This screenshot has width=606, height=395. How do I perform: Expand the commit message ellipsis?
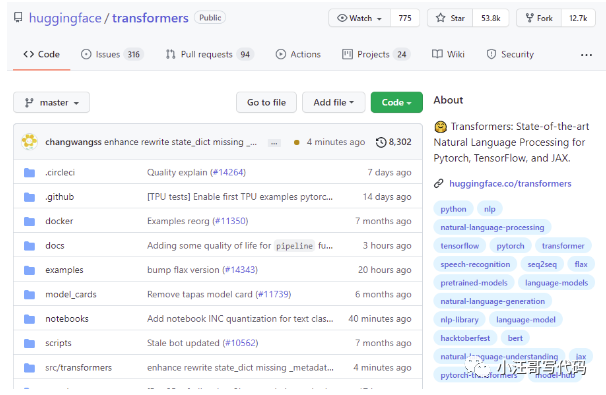click(x=274, y=143)
